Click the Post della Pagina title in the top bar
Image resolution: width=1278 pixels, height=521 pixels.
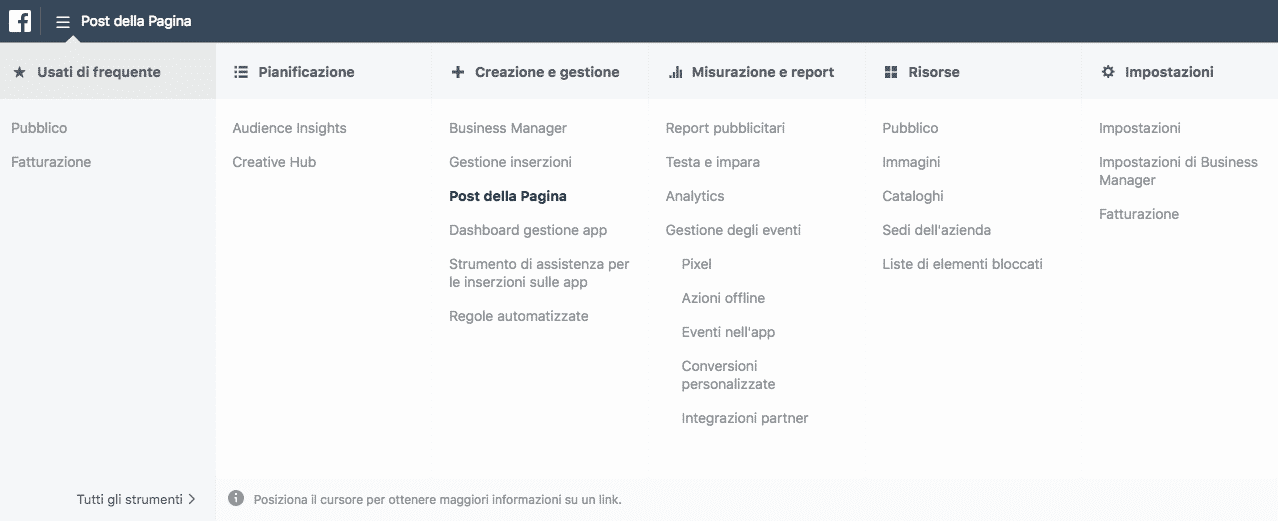tap(136, 21)
